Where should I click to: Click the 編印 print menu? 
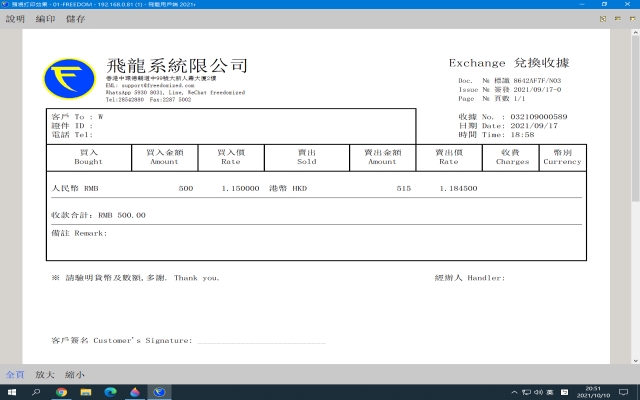(45, 19)
